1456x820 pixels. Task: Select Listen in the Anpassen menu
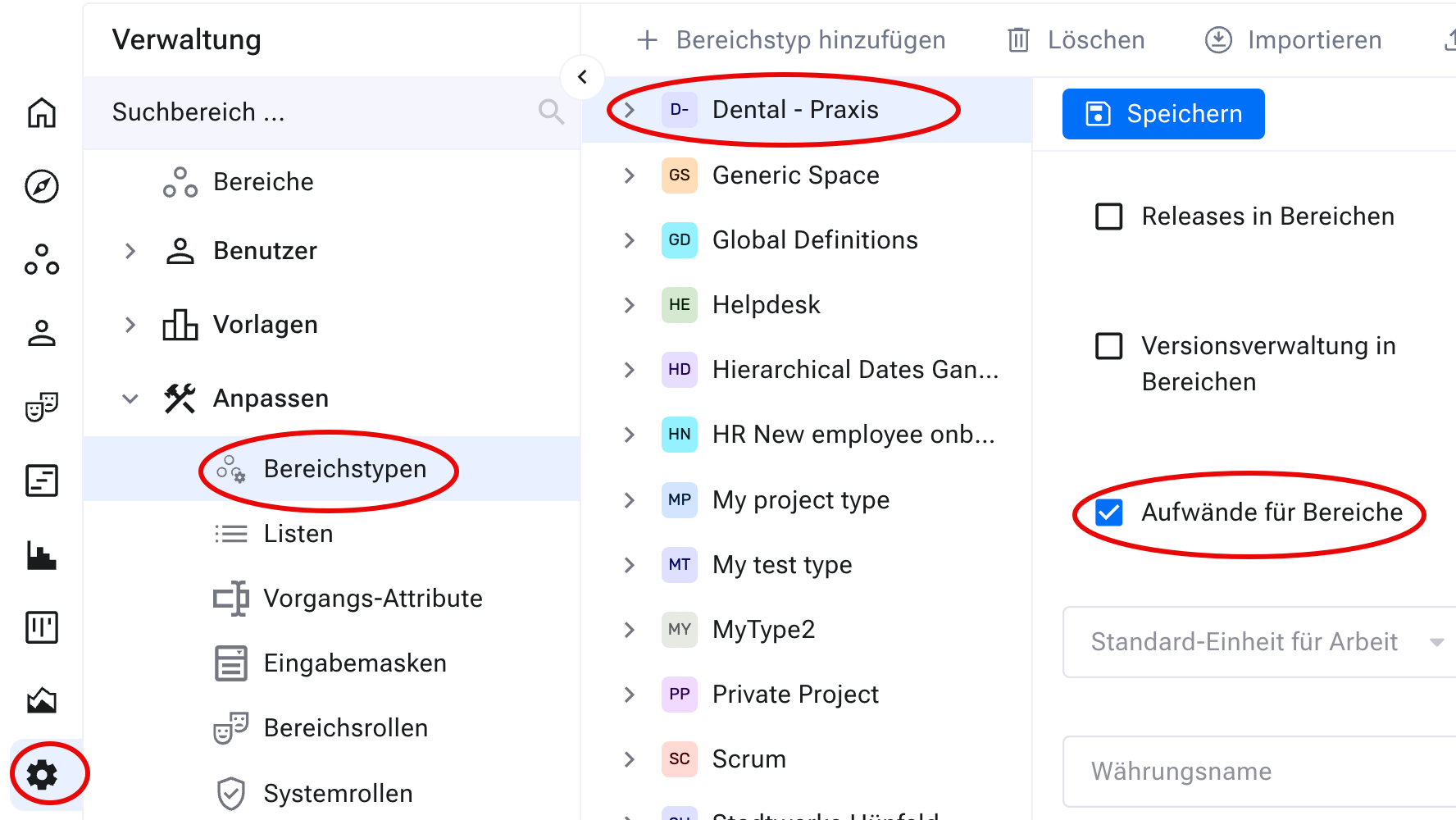(x=298, y=534)
